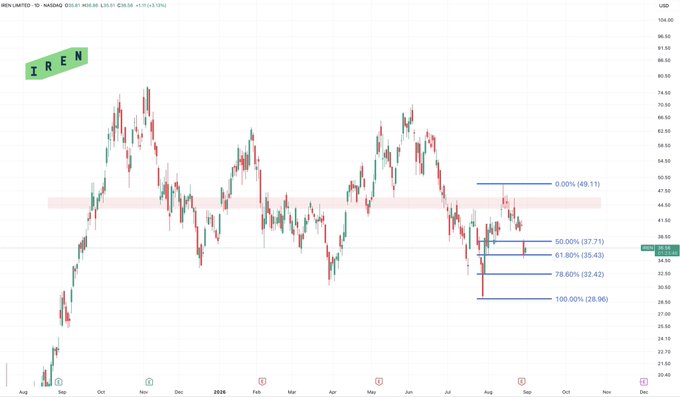Click the +3.13% change value in header
The width and height of the screenshot is (680, 397).
(157, 6)
